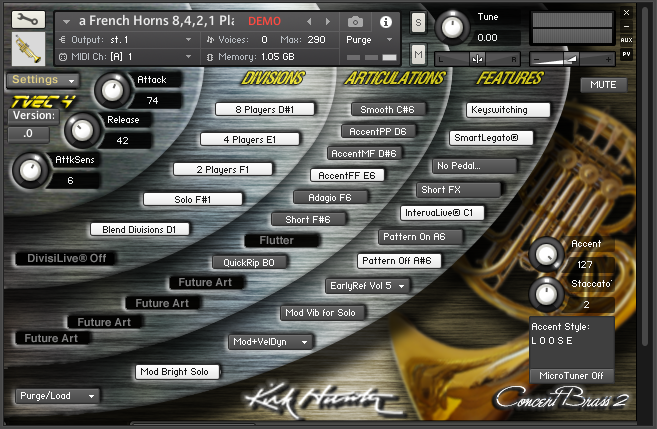Toggle IntervaLive C1 feature
This screenshot has height=429, width=657.
[442, 213]
